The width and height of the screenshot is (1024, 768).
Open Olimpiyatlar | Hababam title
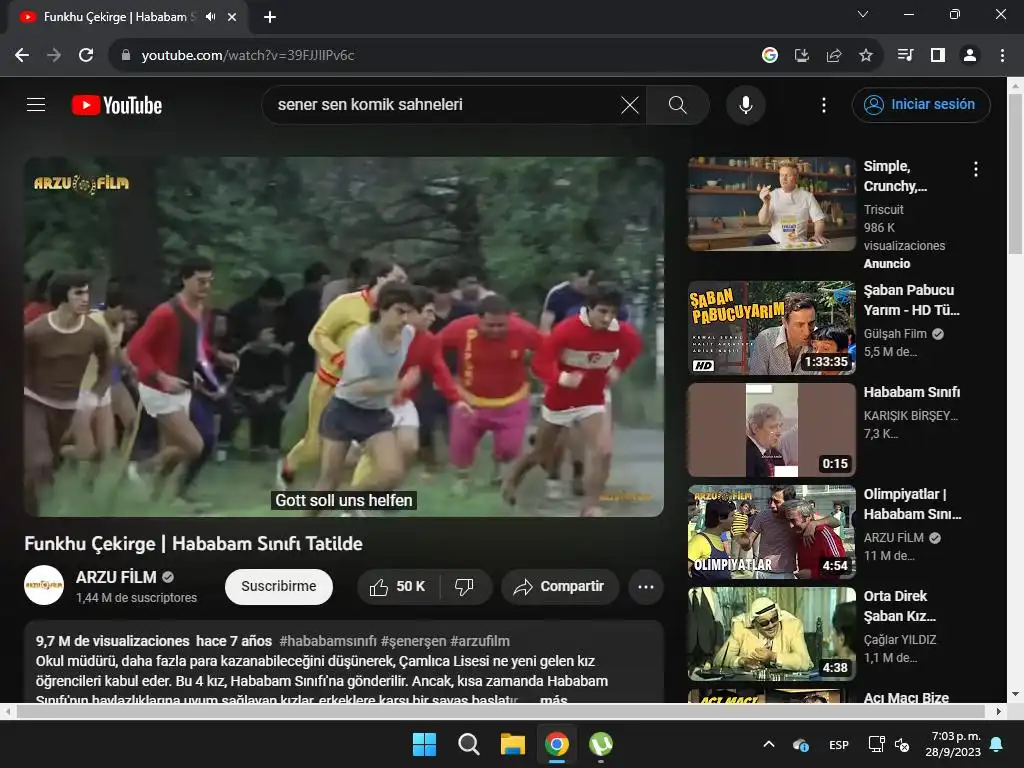pos(912,504)
